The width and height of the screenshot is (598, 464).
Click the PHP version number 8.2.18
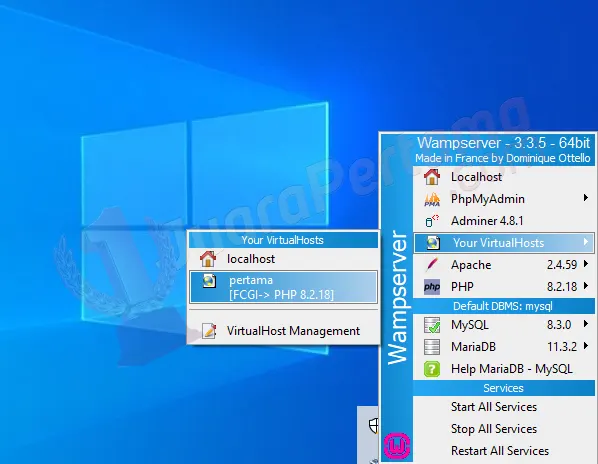[562, 287]
